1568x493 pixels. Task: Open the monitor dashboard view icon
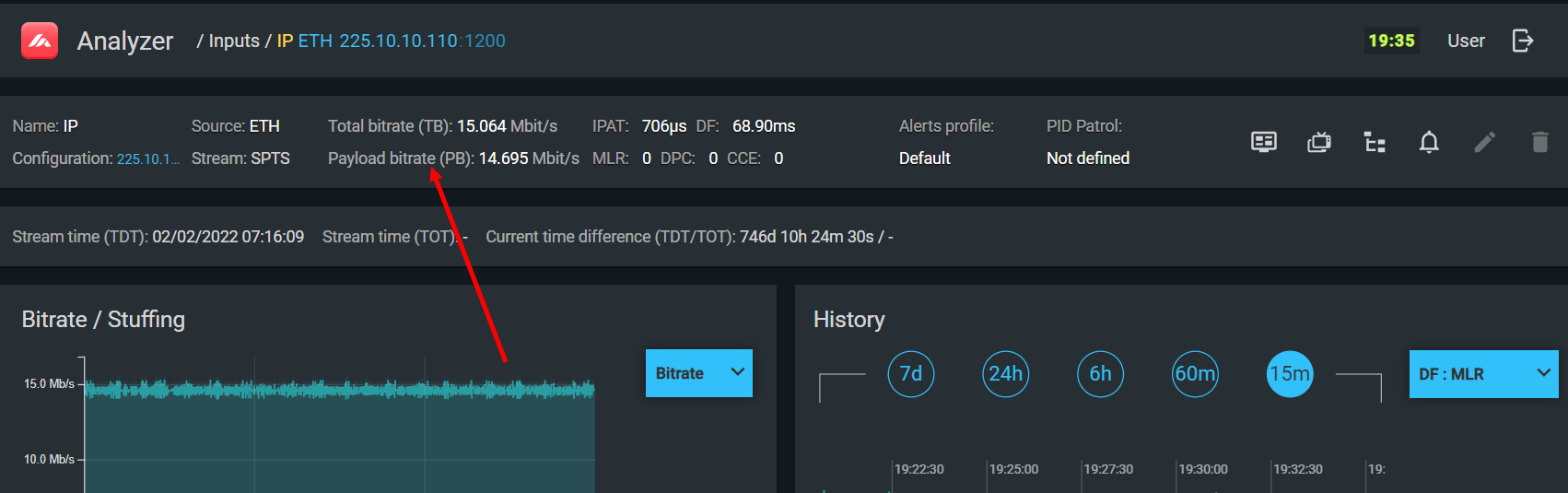coord(1263,142)
